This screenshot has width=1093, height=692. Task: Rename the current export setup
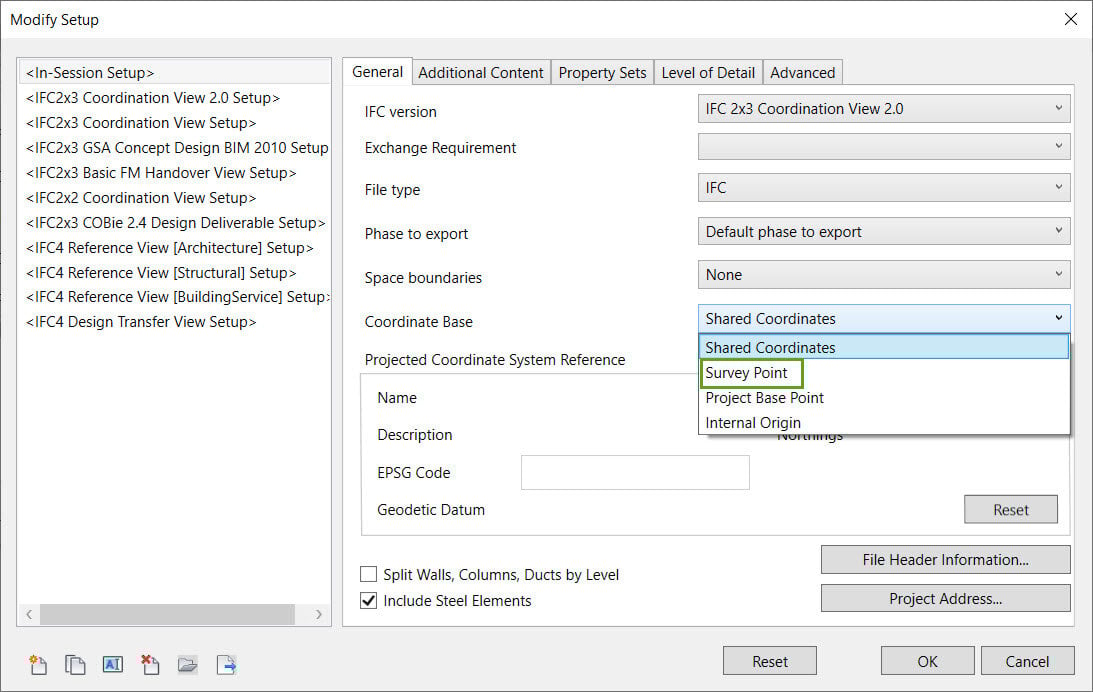[x=112, y=664]
